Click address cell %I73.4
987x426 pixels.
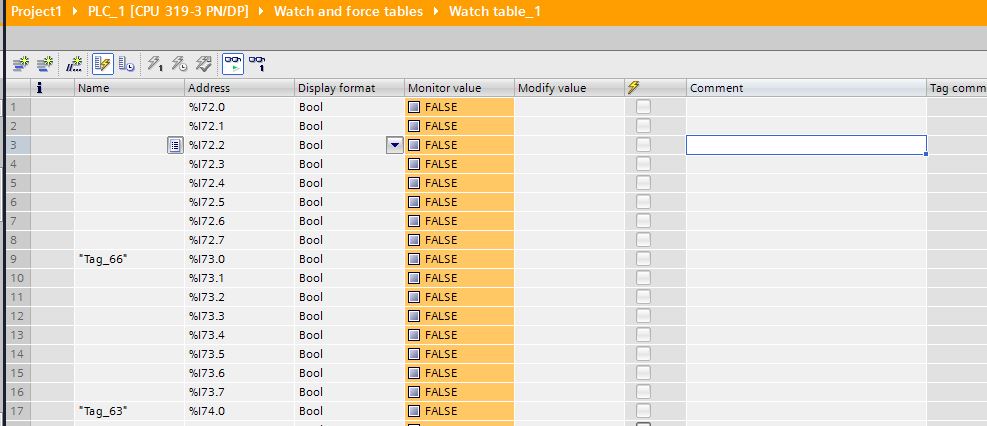pyautogui.click(x=240, y=335)
